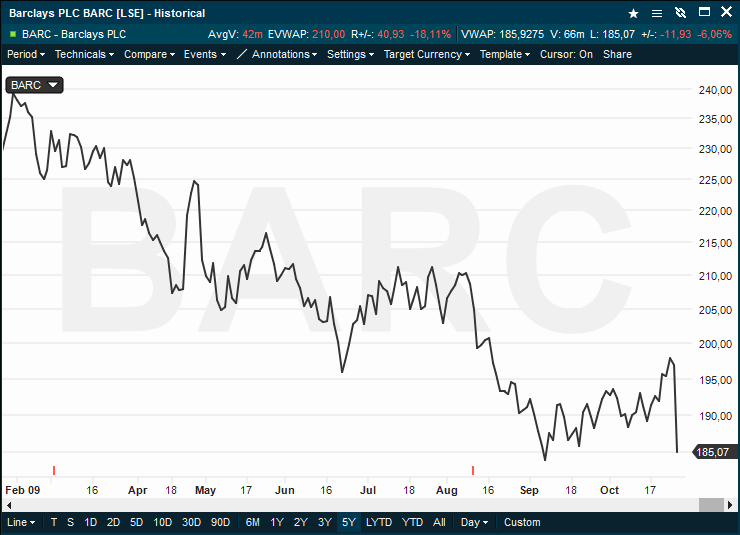Click the Jul date axis label
Viewport: 740px width, 535px height.
point(368,490)
